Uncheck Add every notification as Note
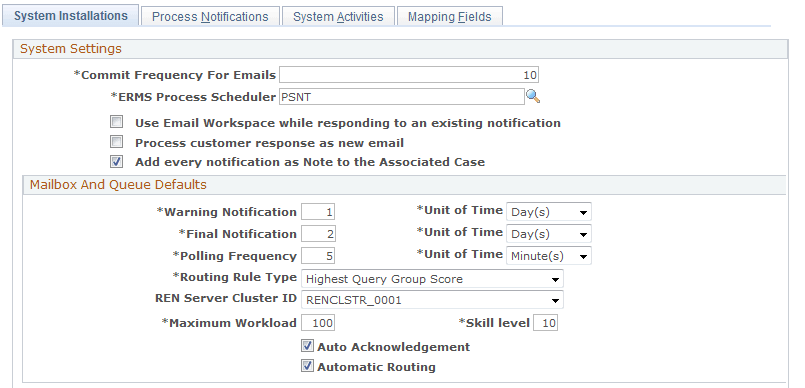 click(x=117, y=162)
